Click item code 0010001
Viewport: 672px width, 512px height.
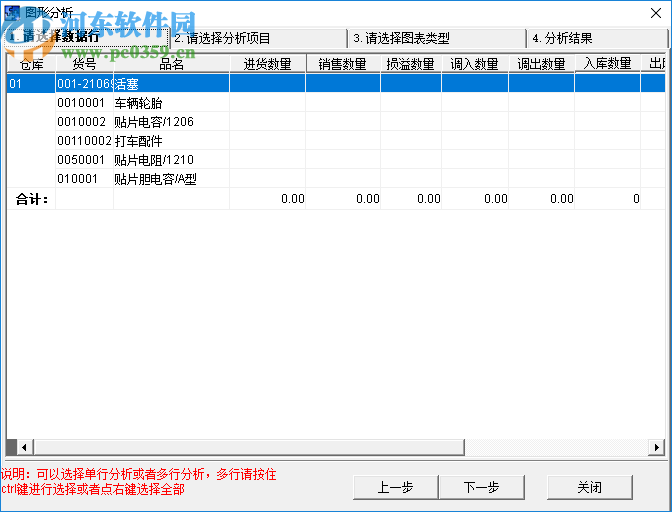pyautogui.click(x=81, y=103)
